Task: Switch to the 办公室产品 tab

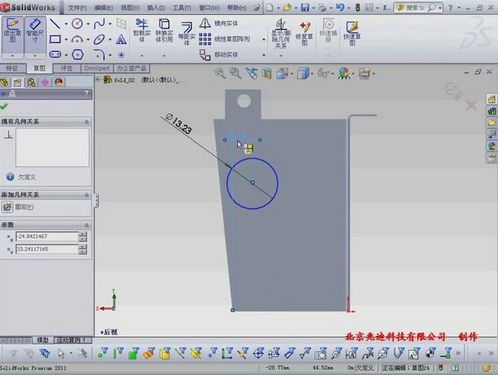Action: pos(131,68)
